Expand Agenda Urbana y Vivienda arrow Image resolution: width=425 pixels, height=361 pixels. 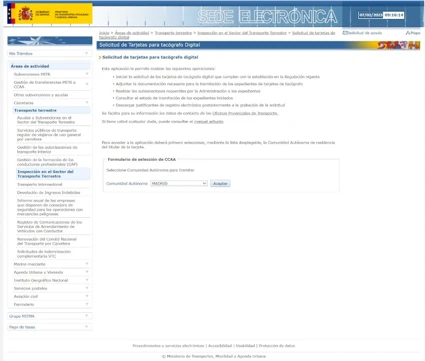87,272
